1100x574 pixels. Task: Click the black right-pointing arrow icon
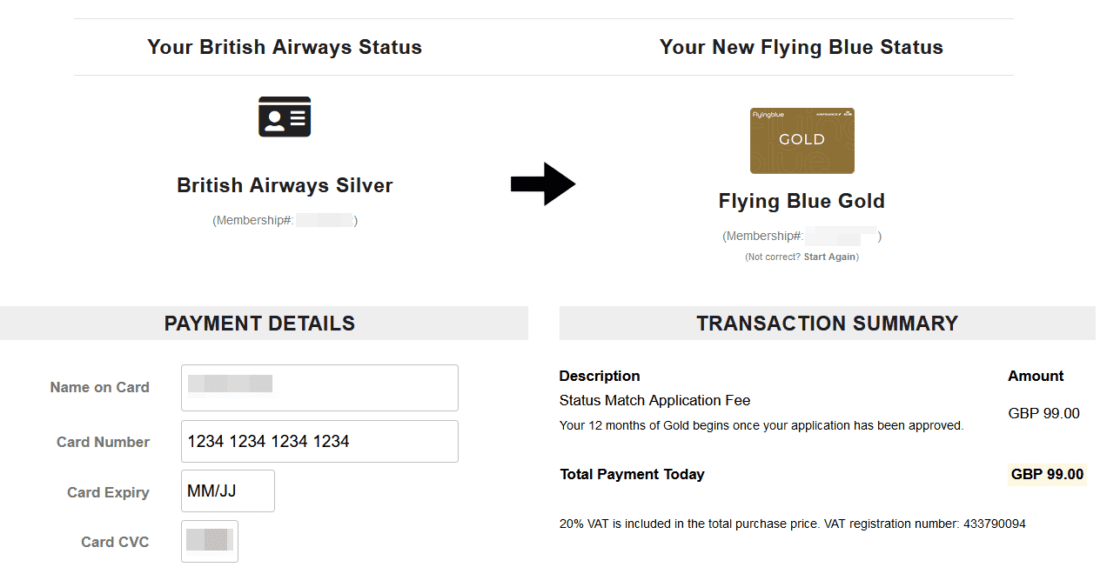(x=543, y=184)
